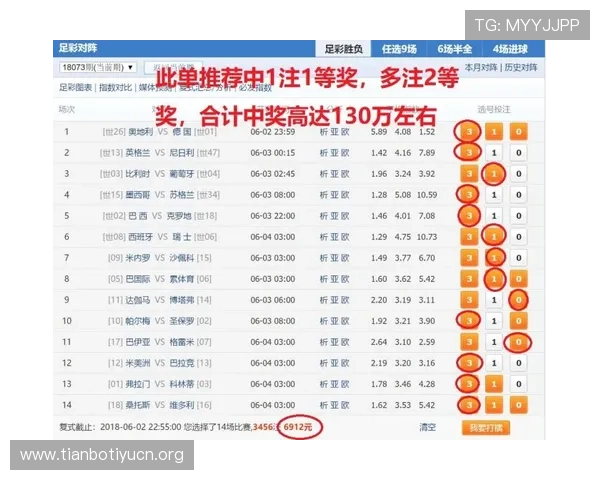Toggle pick 0 for 桑托斯 VS 维多利
The height and width of the screenshot is (480, 600).
pyautogui.click(x=518, y=405)
